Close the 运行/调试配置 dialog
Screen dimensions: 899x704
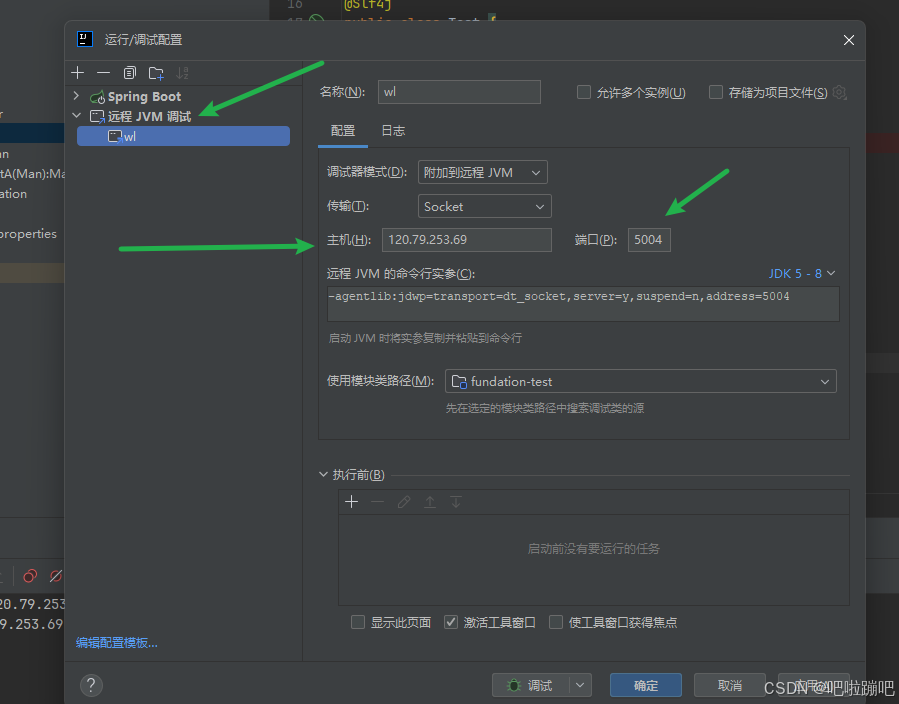click(x=849, y=40)
